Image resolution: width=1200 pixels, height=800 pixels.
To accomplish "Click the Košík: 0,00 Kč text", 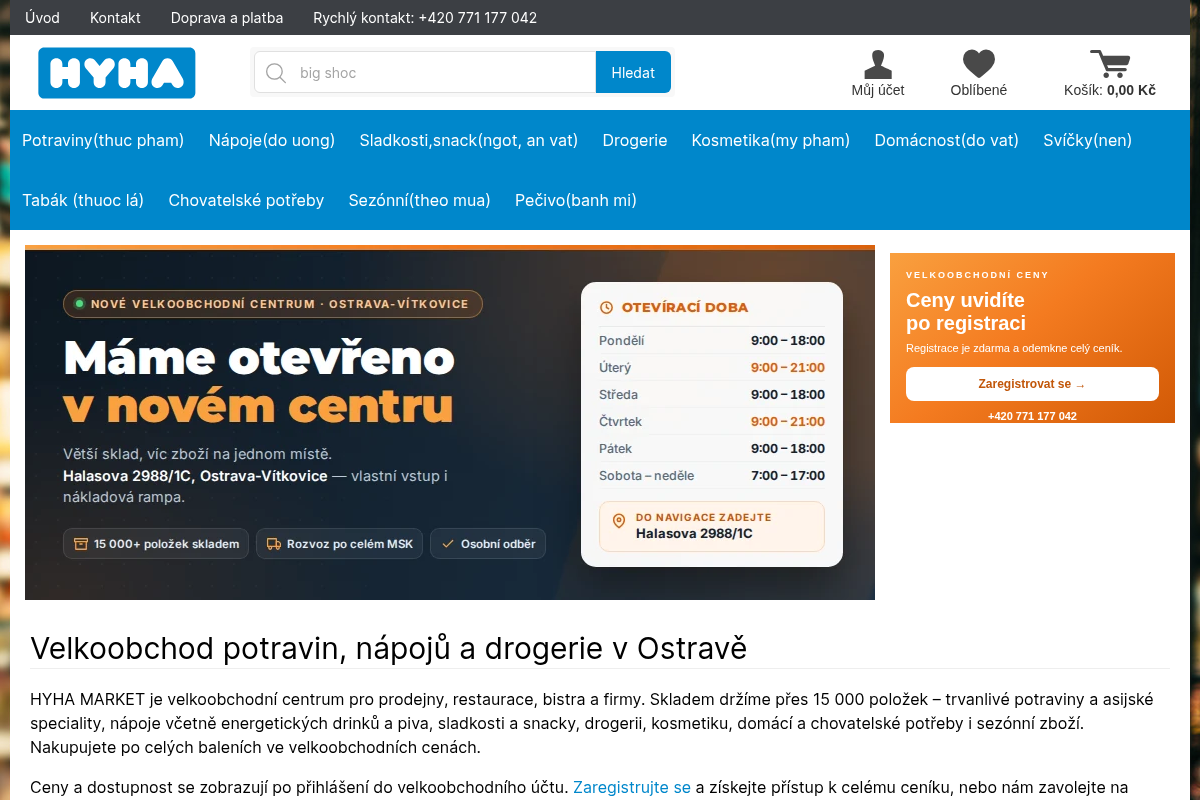I will click(1110, 90).
